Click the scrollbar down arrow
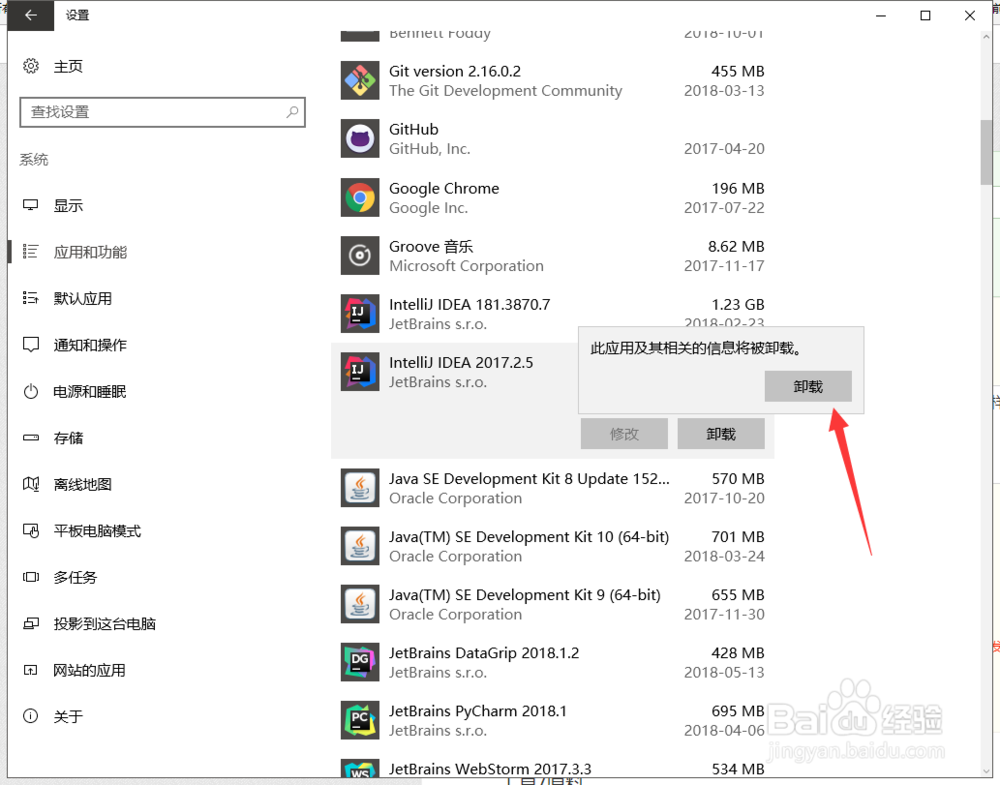Image resolution: width=1000 pixels, height=785 pixels. 986,770
